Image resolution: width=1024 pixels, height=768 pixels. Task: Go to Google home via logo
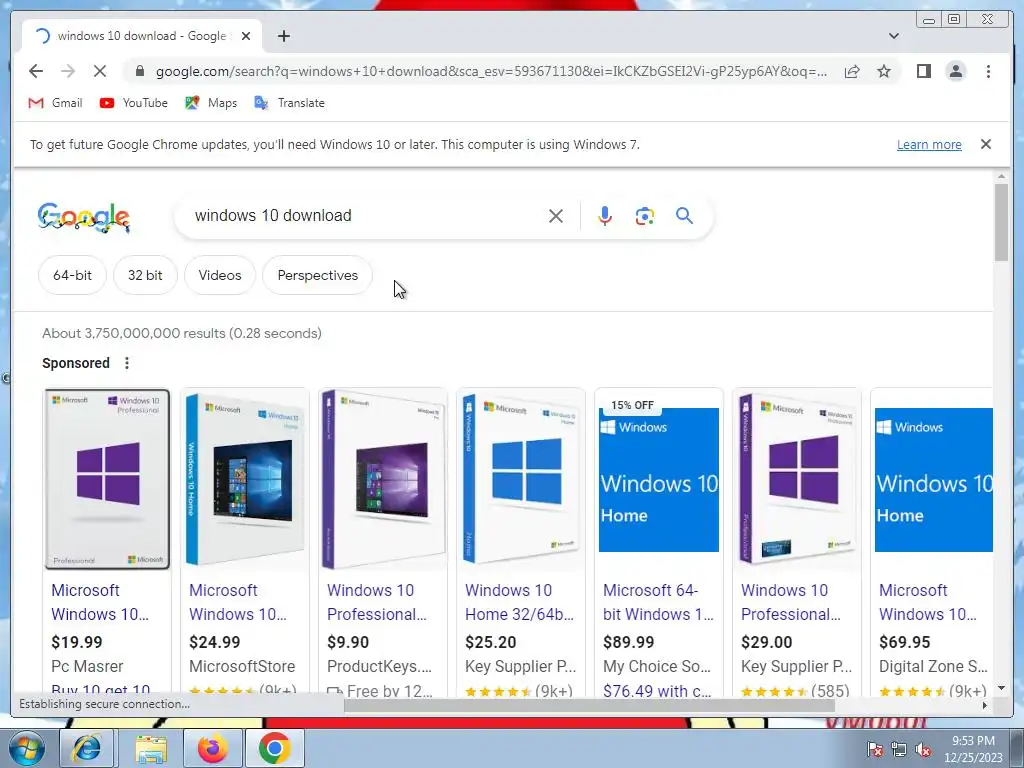[x=84, y=217]
